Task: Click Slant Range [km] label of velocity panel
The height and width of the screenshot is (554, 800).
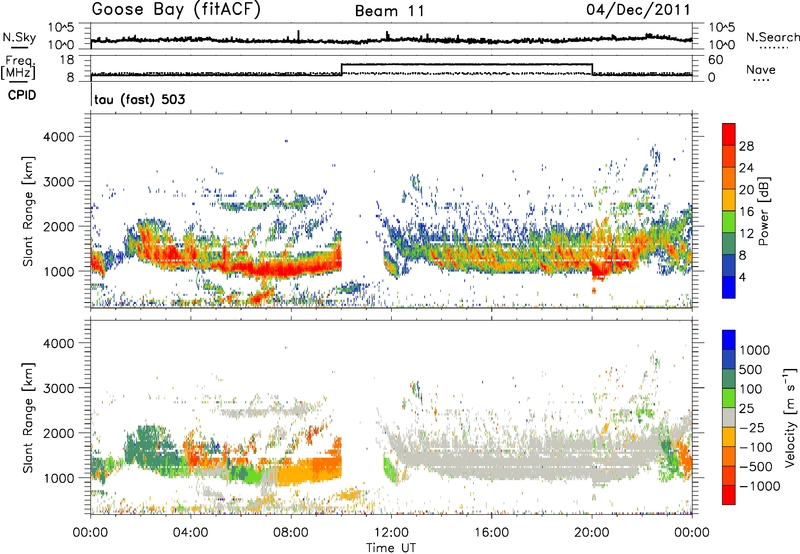Action: tap(28, 417)
